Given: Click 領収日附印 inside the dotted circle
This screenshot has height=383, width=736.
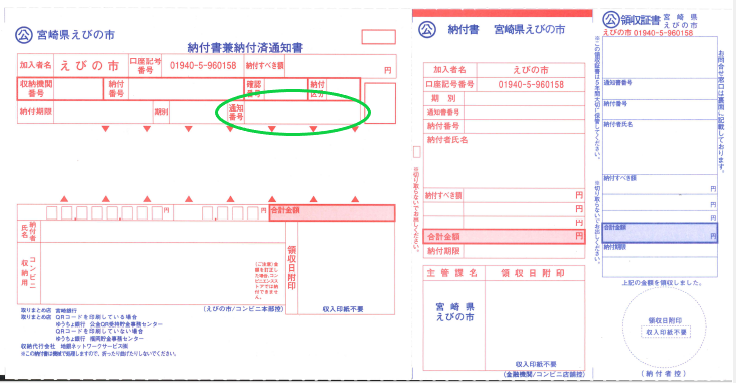Looking at the screenshot, I should (x=665, y=320).
